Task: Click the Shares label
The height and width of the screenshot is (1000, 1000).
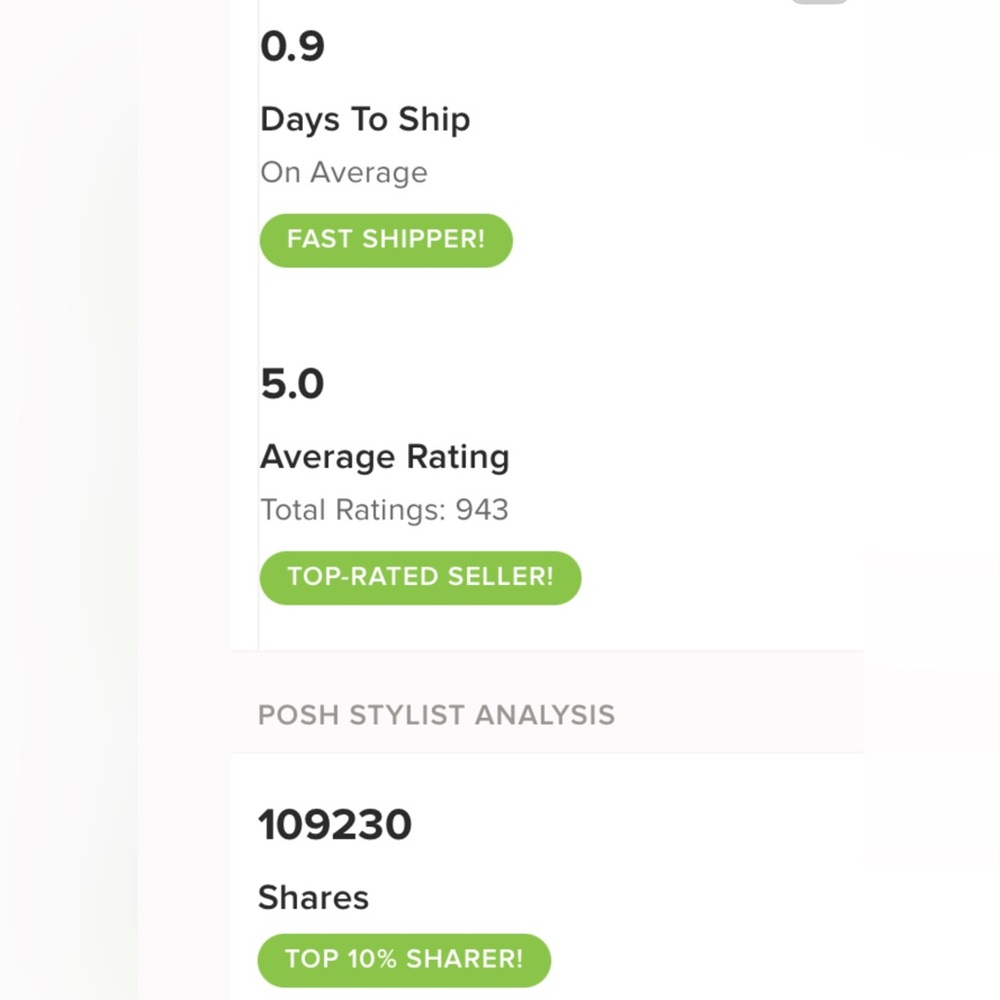Action: point(313,898)
